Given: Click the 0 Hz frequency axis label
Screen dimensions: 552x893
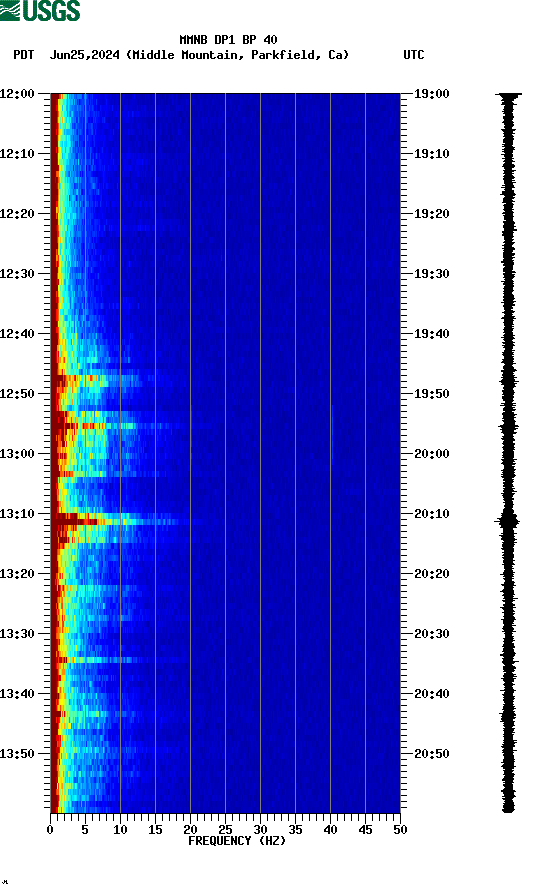Looking at the screenshot, I should (50, 830).
